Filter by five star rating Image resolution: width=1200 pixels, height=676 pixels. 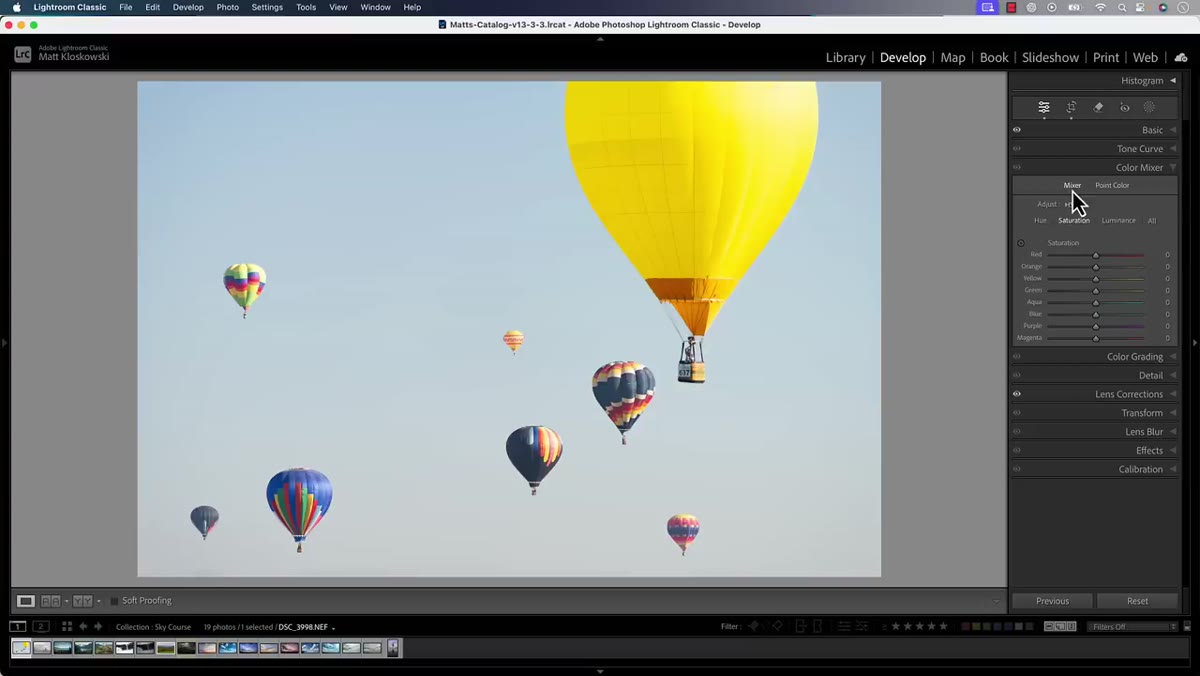tap(943, 627)
